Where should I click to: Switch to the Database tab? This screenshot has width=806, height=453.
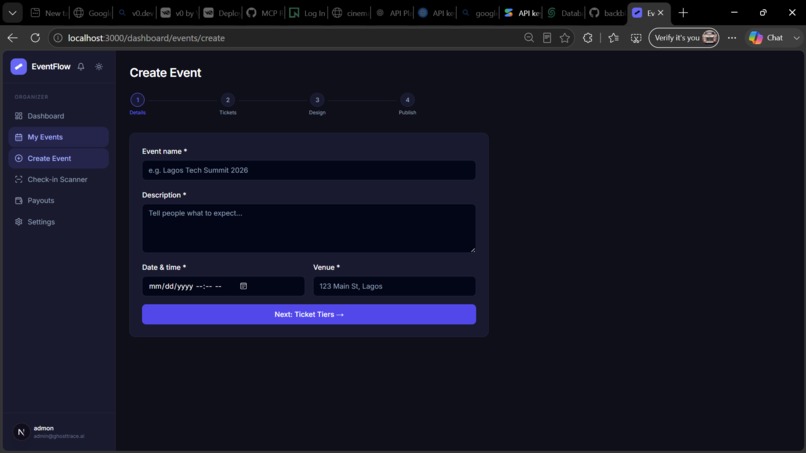(x=564, y=13)
